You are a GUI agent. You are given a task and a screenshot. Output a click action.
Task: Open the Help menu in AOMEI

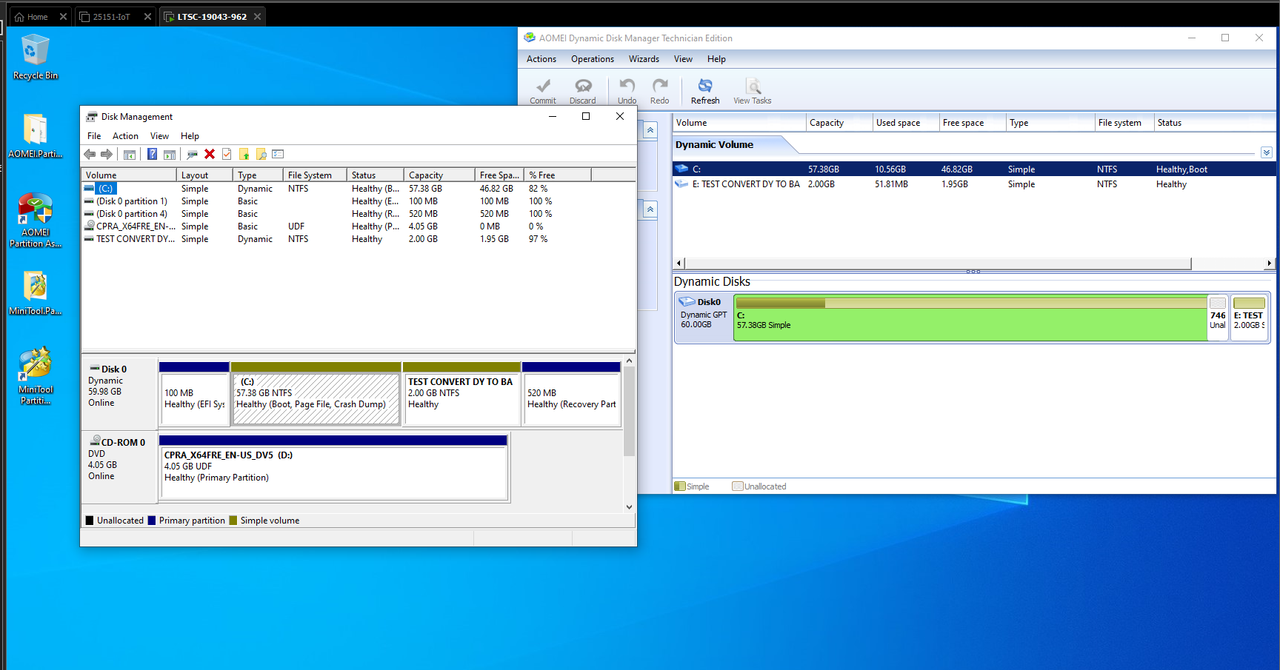click(x=716, y=59)
